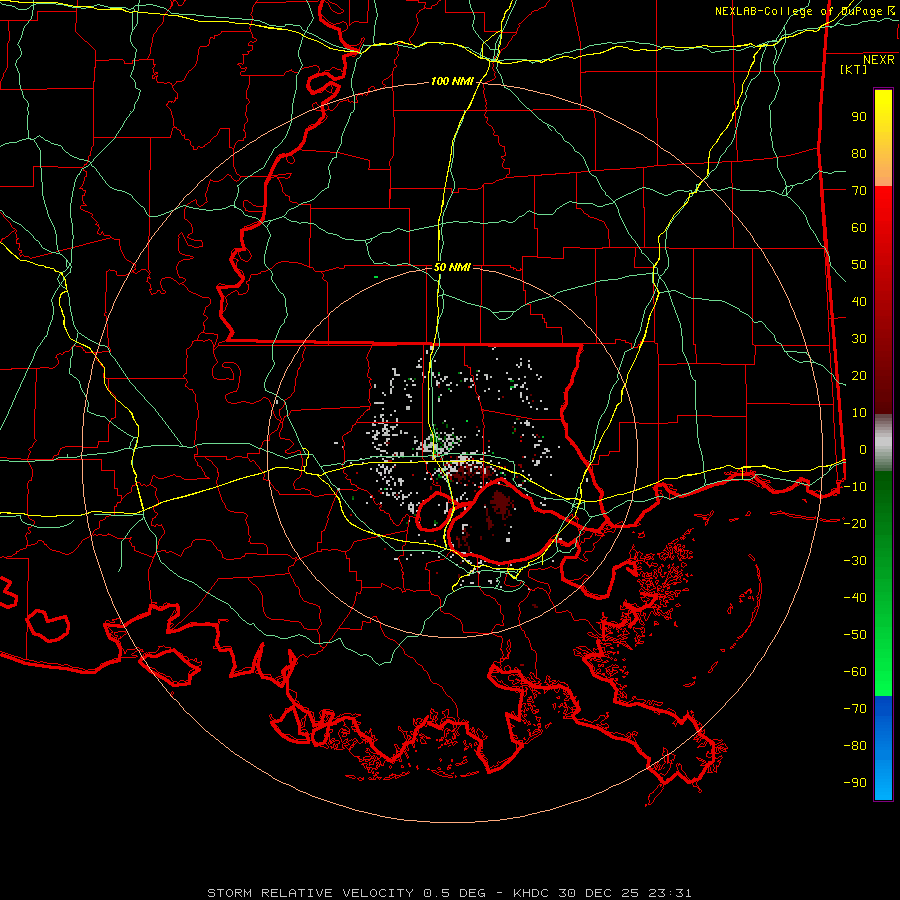This screenshot has height=900, width=900.
Task: Click the positive 20 knot scale label
Action: tap(859, 376)
